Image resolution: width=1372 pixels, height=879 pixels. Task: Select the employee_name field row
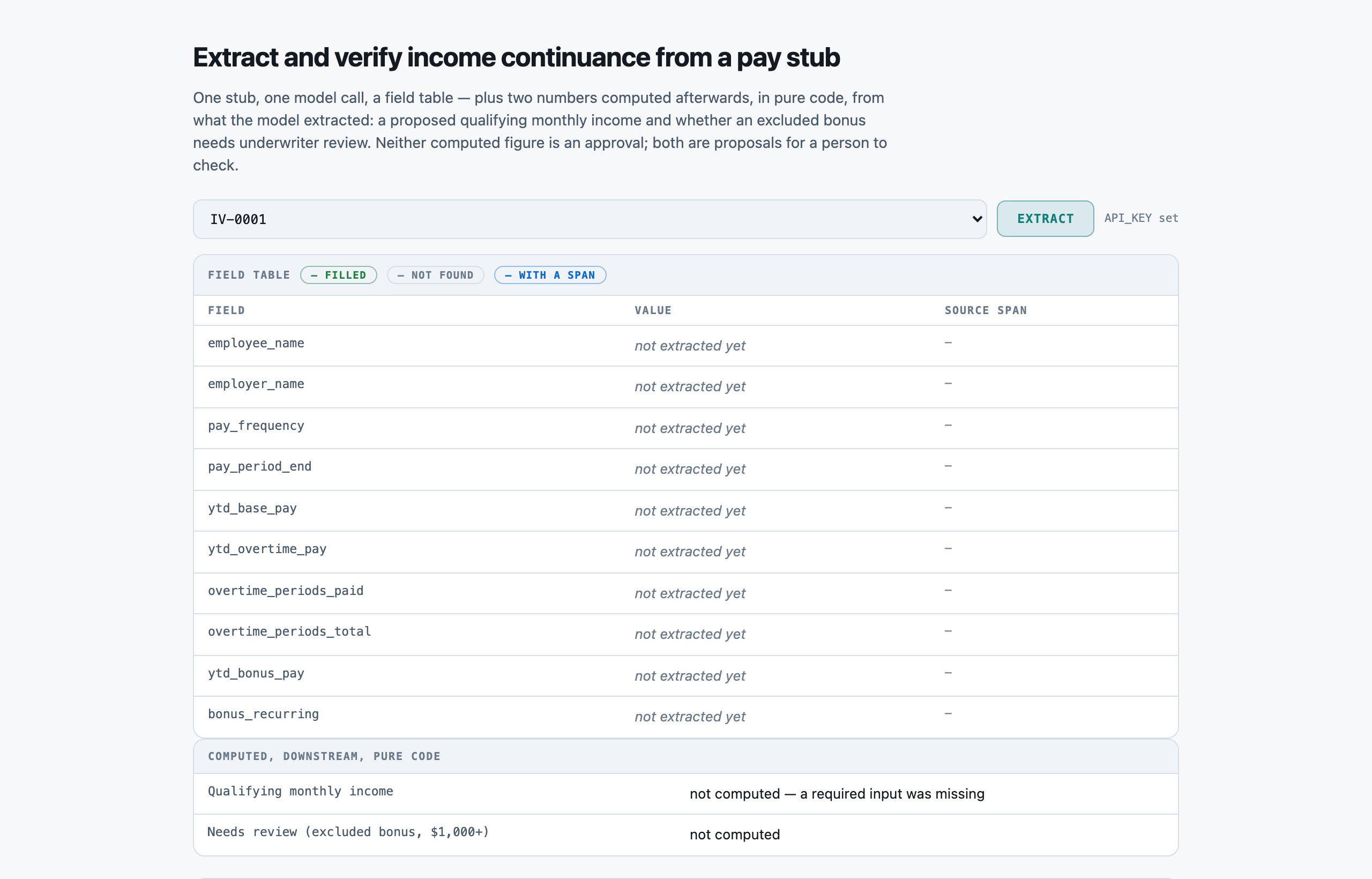685,345
